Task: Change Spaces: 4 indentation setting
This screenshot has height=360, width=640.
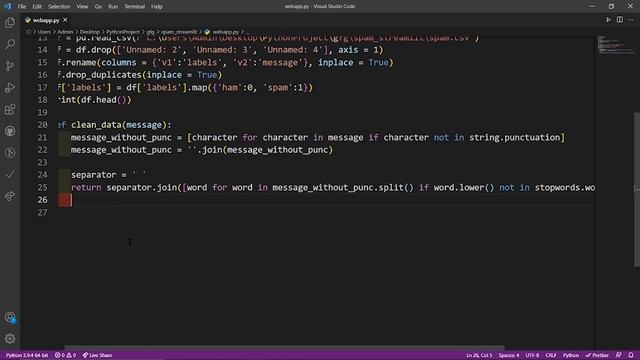Action: pos(509,356)
